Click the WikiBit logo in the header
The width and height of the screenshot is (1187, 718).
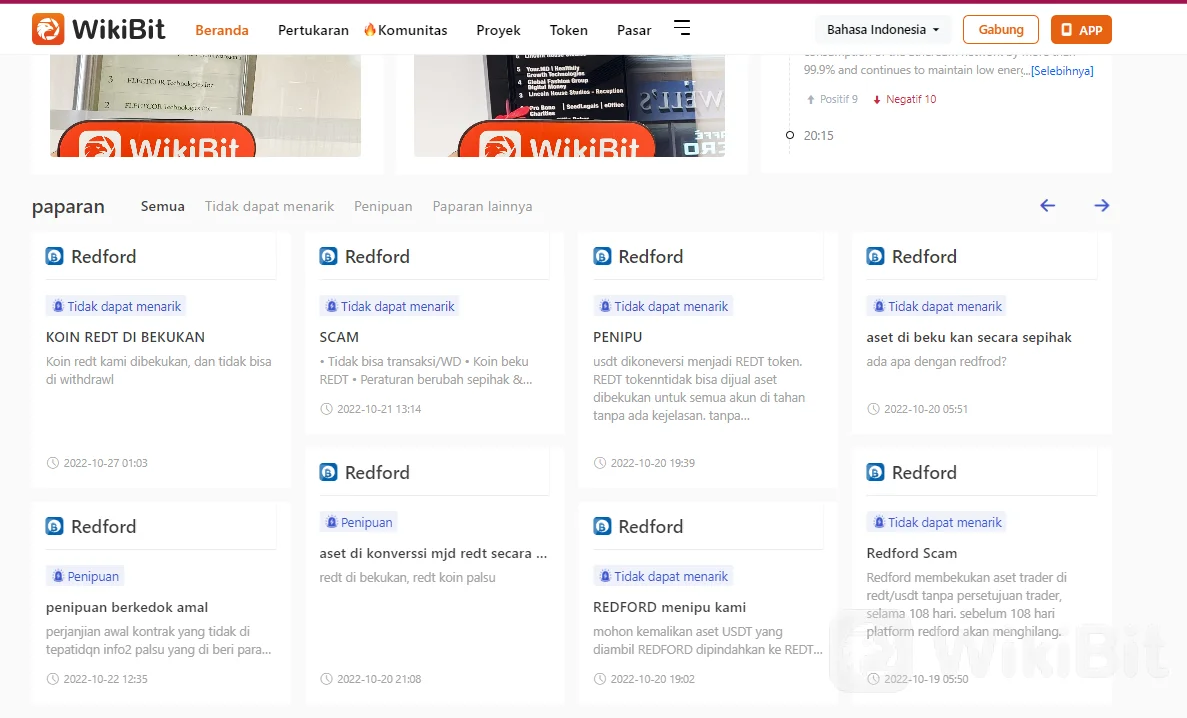[x=98, y=30]
